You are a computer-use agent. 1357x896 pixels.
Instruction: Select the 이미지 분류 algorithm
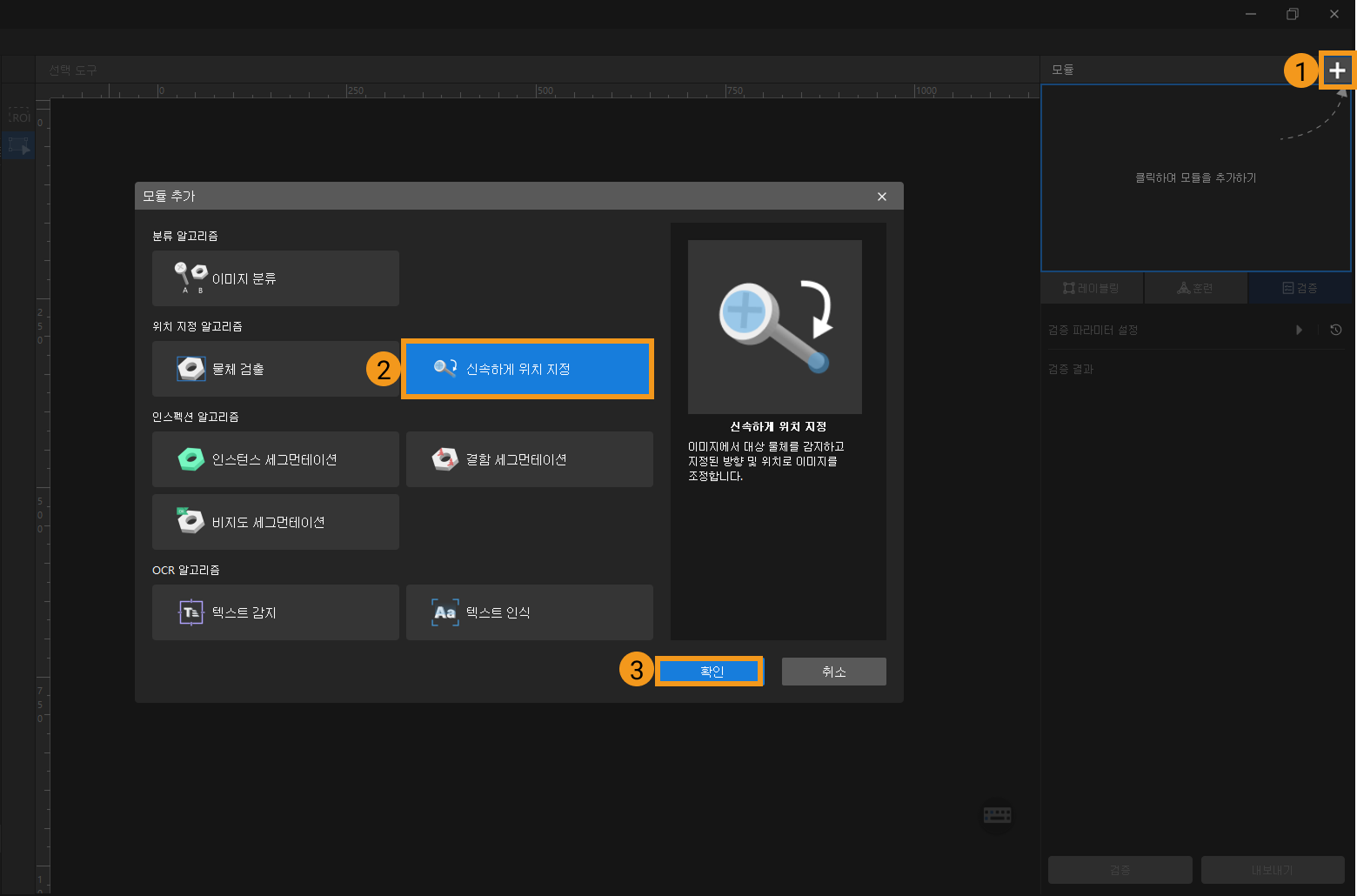point(275,278)
